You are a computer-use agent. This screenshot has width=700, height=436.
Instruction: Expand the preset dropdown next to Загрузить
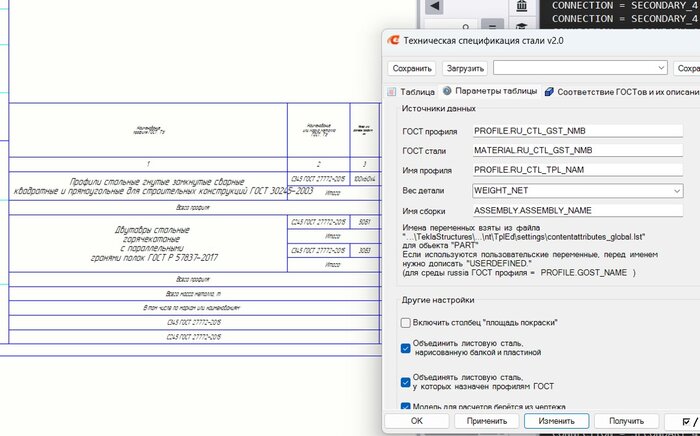coord(659,68)
